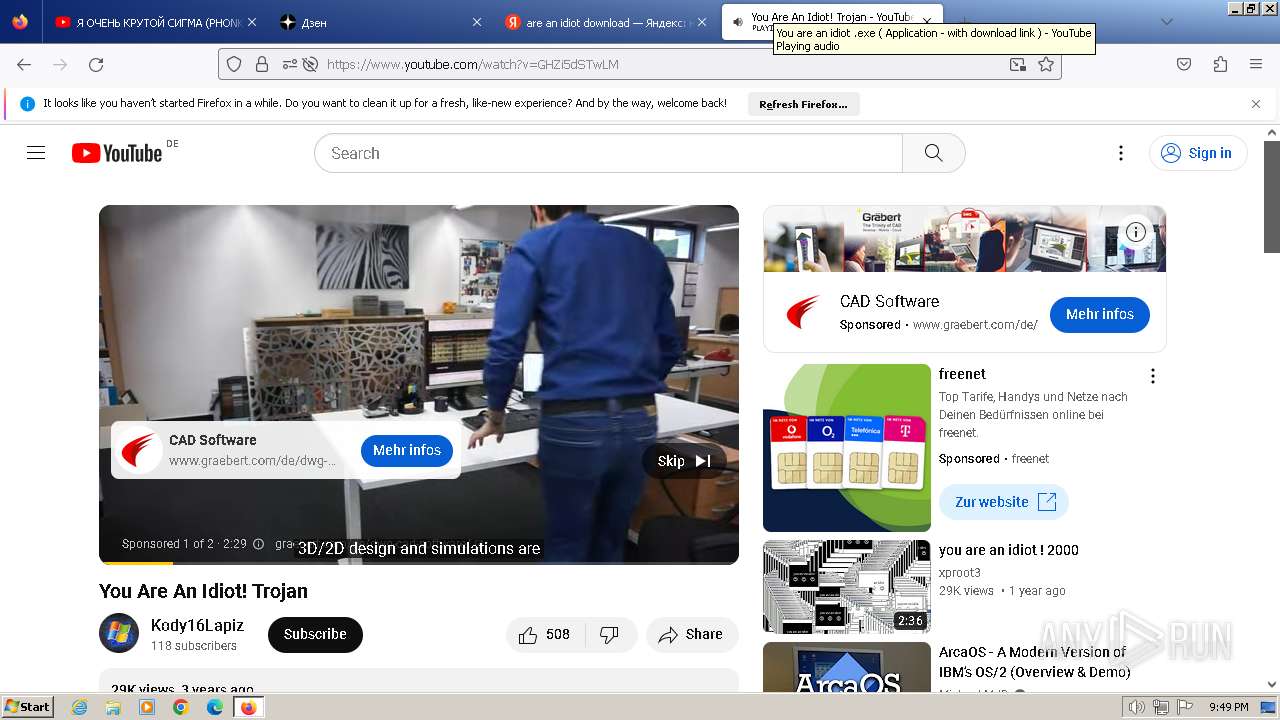Image resolution: width=1280 pixels, height=720 pixels.
Task: Launch Edge from taskbar
Action: click(214, 707)
